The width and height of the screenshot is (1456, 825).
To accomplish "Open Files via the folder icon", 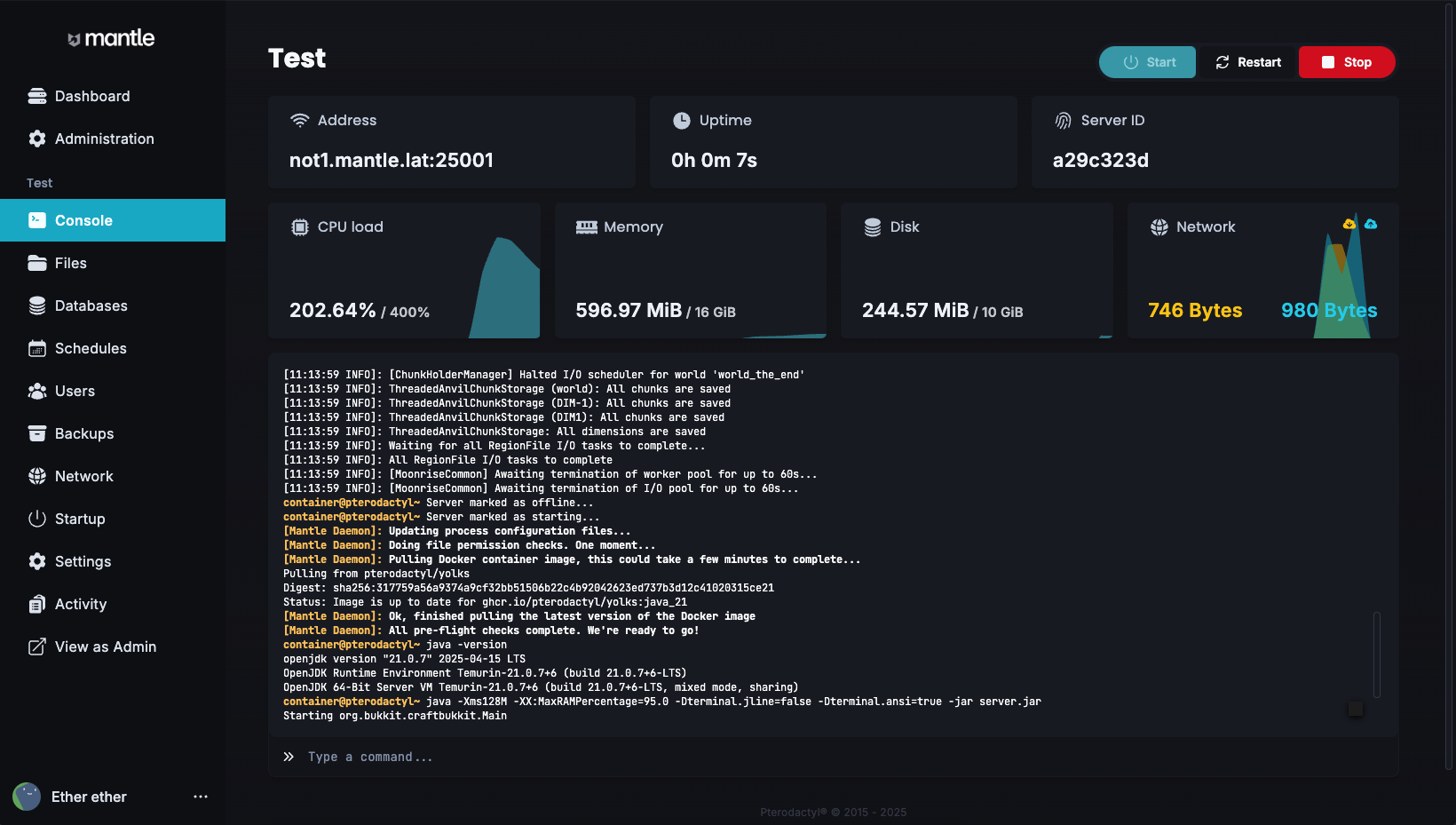I will point(37,263).
